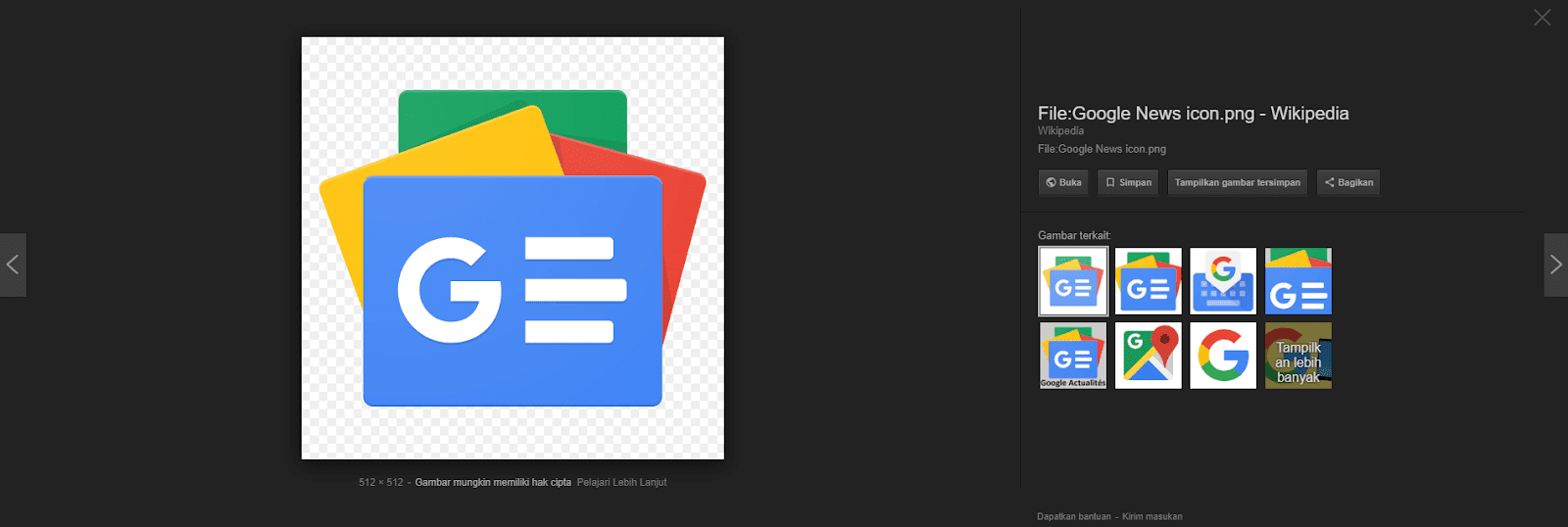Close the image preview panel
The image size is (1568, 527).
(1542, 18)
